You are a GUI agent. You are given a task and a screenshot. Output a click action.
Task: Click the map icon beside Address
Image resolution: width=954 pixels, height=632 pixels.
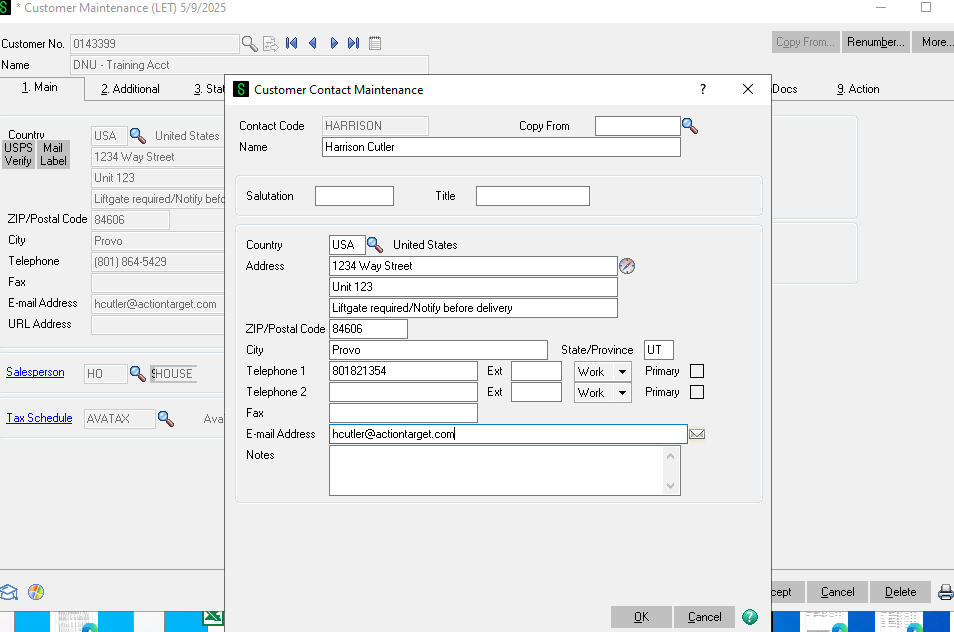click(627, 266)
